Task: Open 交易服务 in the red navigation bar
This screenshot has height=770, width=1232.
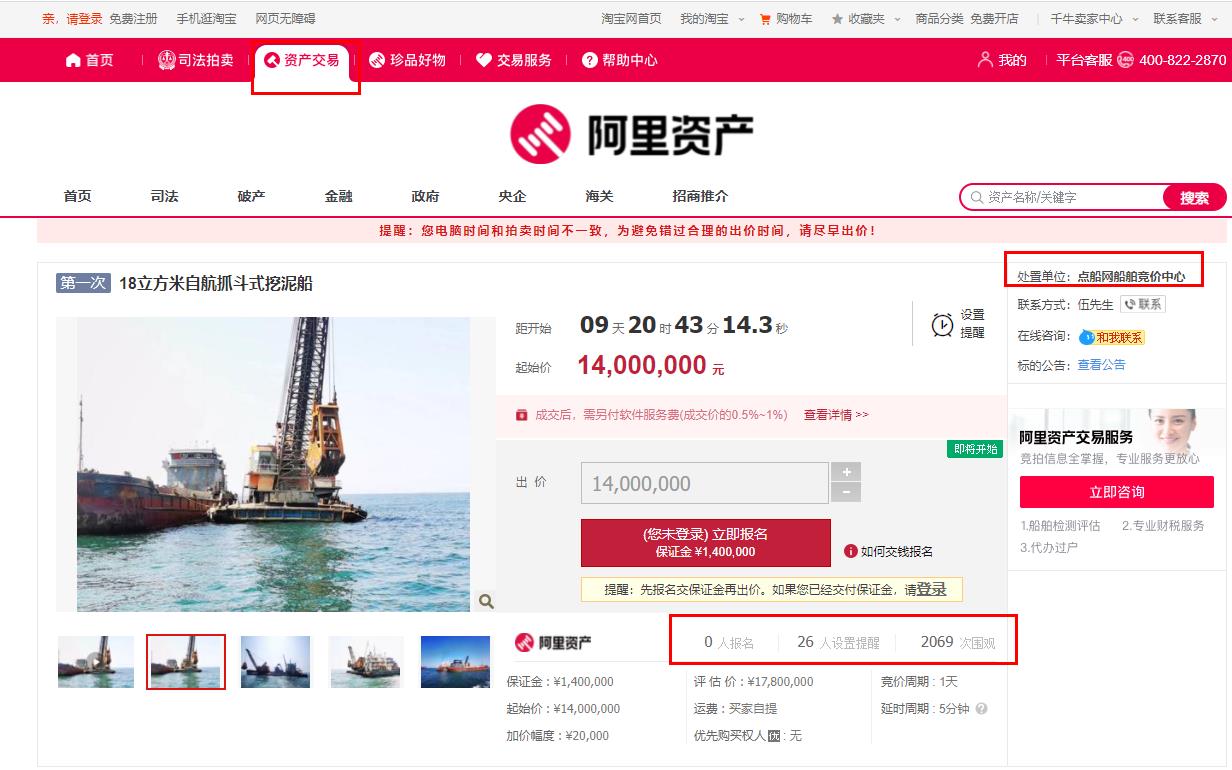Action: [513, 60]
